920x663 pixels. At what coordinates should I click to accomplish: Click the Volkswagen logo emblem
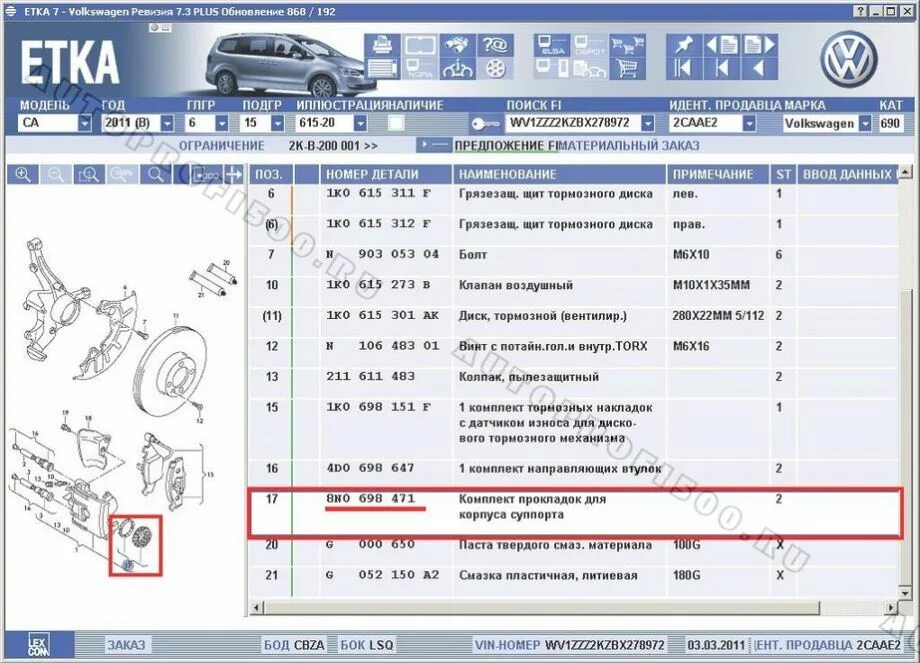tap(846, 60)
